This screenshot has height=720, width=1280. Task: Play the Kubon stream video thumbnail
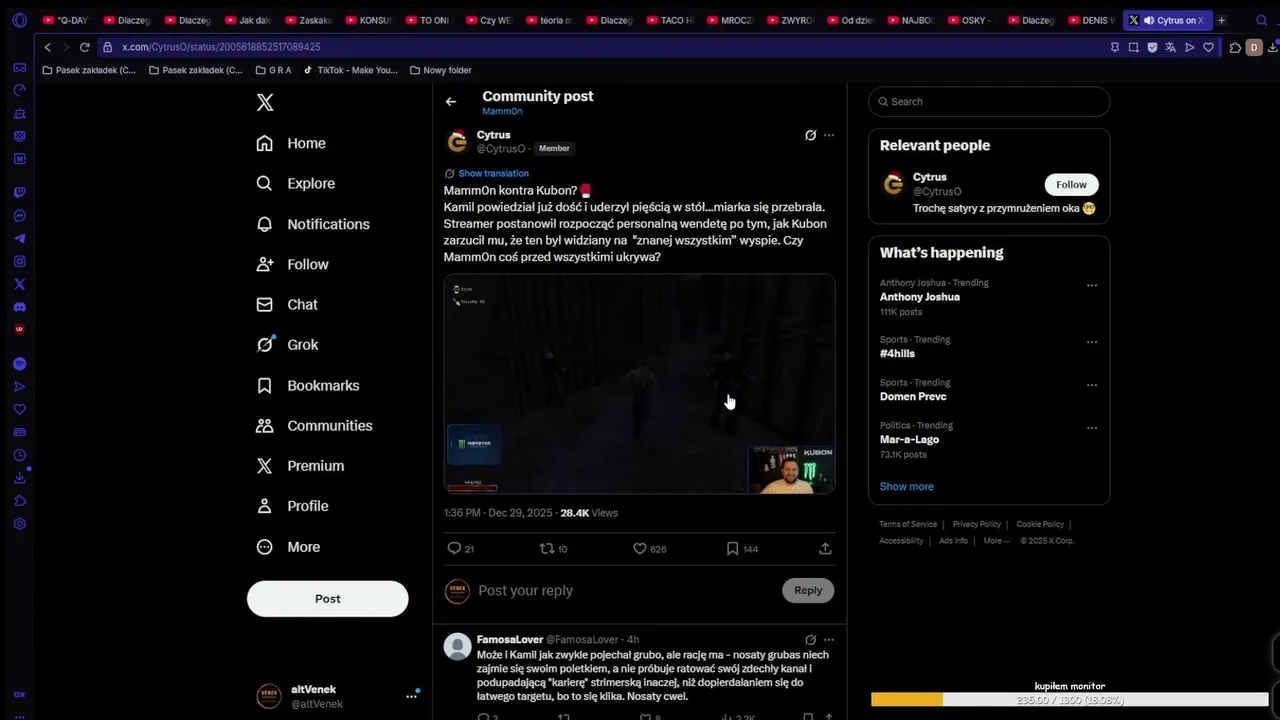pyautogui.click(x=640, y=384)
